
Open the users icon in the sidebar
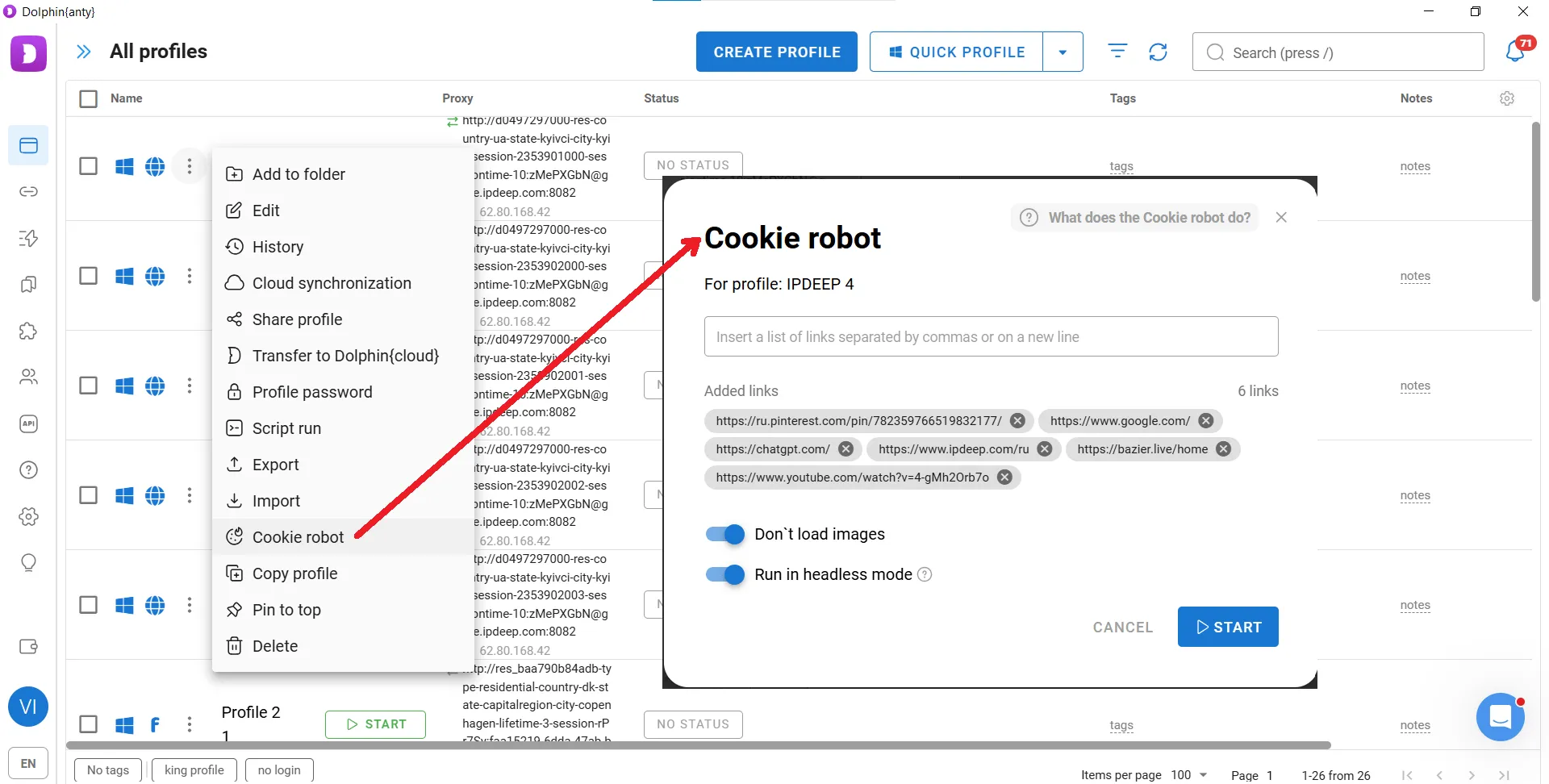pyautogui.click(x=28, y=377)
